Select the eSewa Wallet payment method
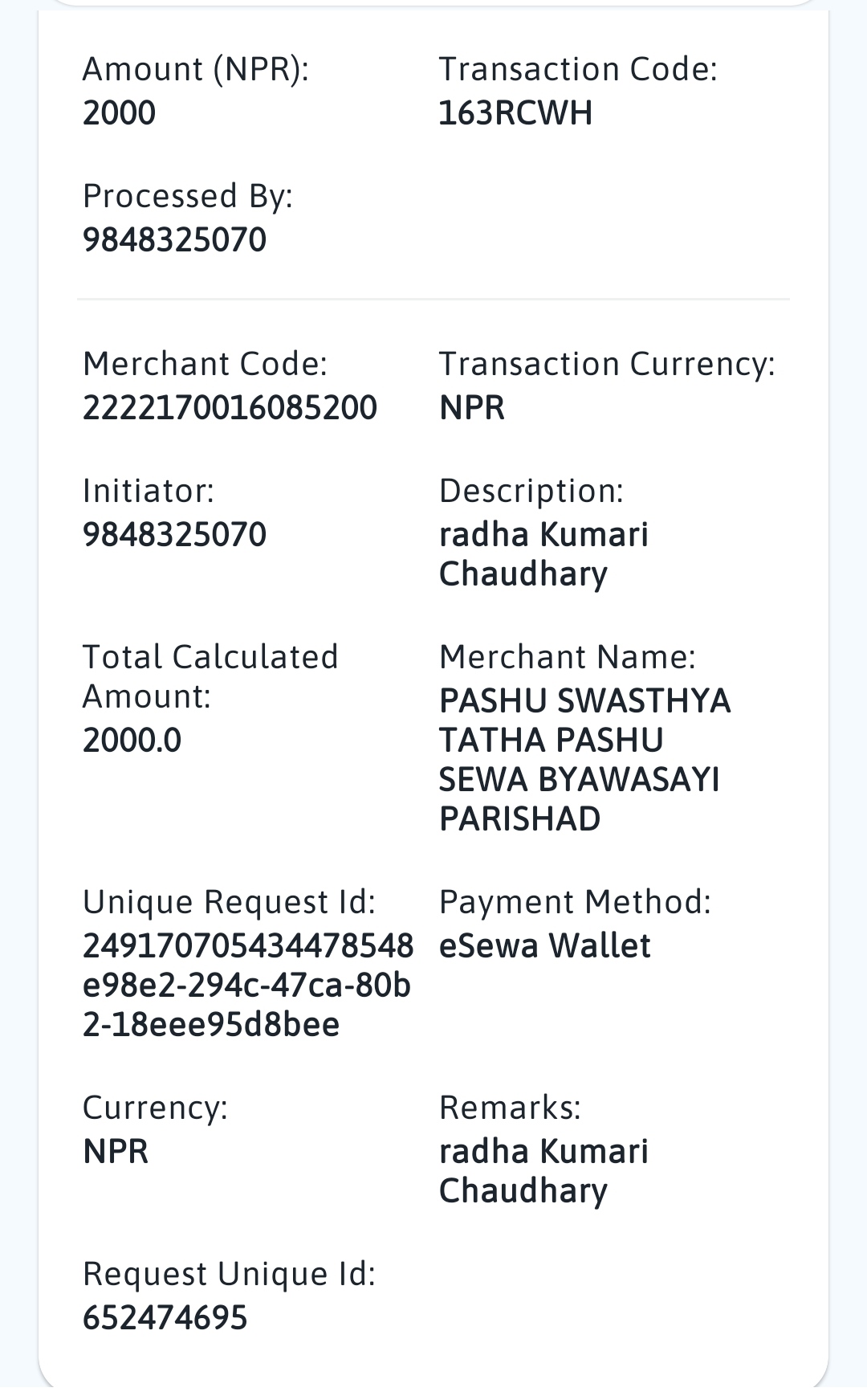 [x=544, y=945]
